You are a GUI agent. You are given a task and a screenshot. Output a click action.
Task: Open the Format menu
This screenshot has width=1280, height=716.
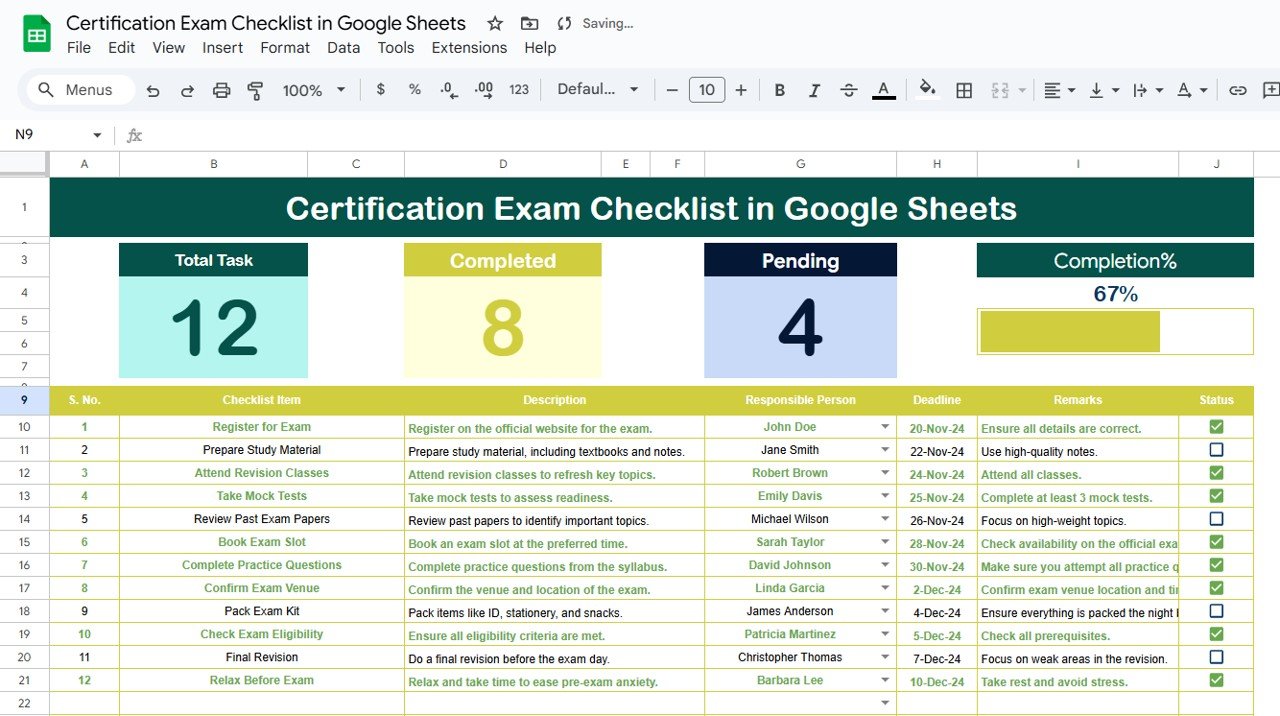click(285, 48)
